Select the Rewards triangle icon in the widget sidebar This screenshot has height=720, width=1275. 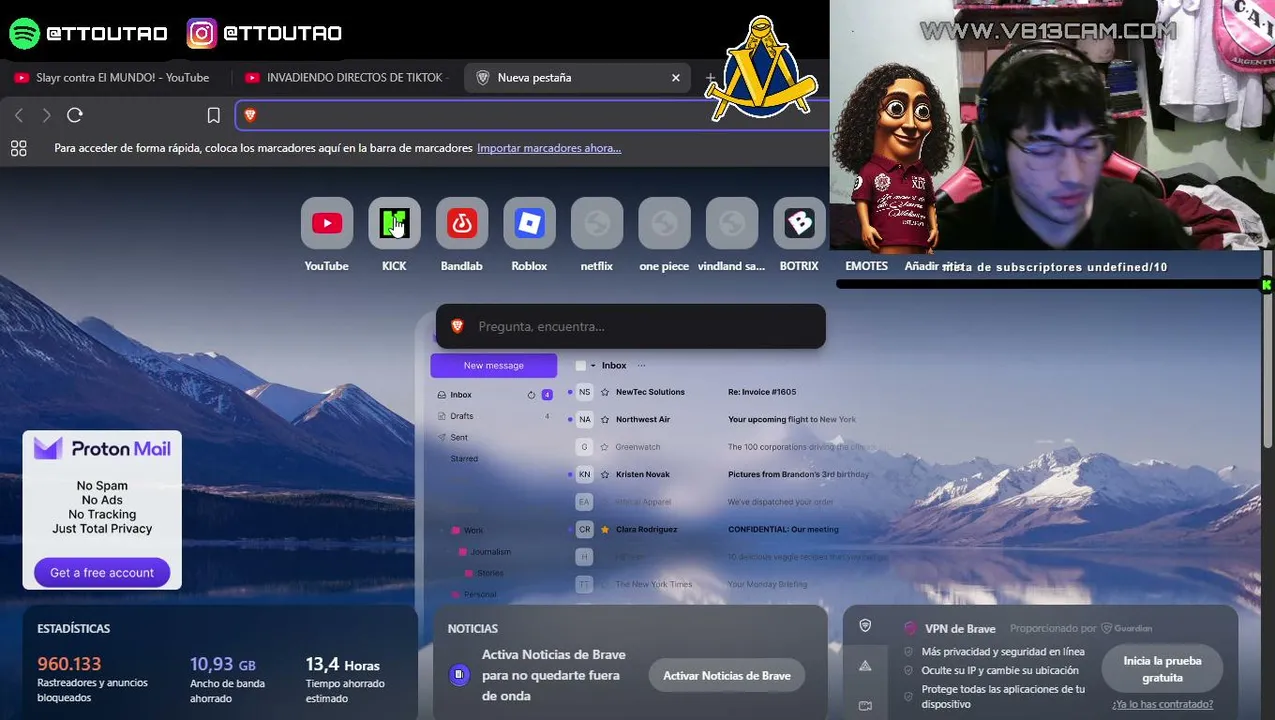pyautogui.click(x=865, y=666)
